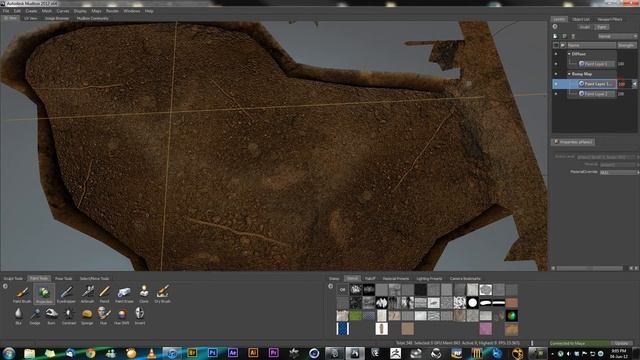Click the Layers panel horizontal scrollbar
640x360 pixels.
click(589, 268)
